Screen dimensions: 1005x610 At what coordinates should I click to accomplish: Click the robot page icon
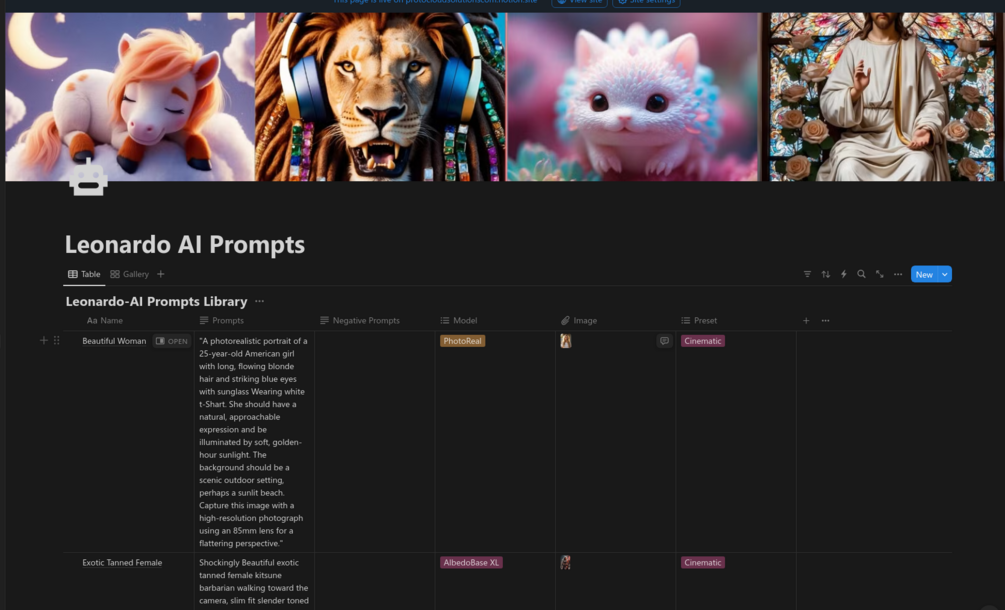click(x=88, y=177)
